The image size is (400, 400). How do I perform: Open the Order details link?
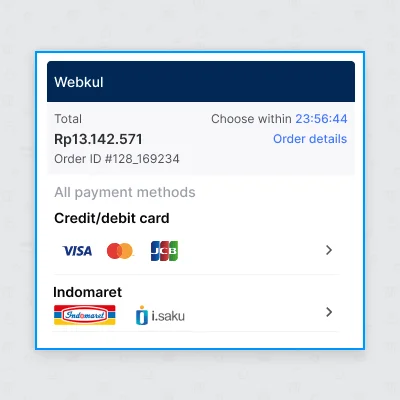[310, 139]
